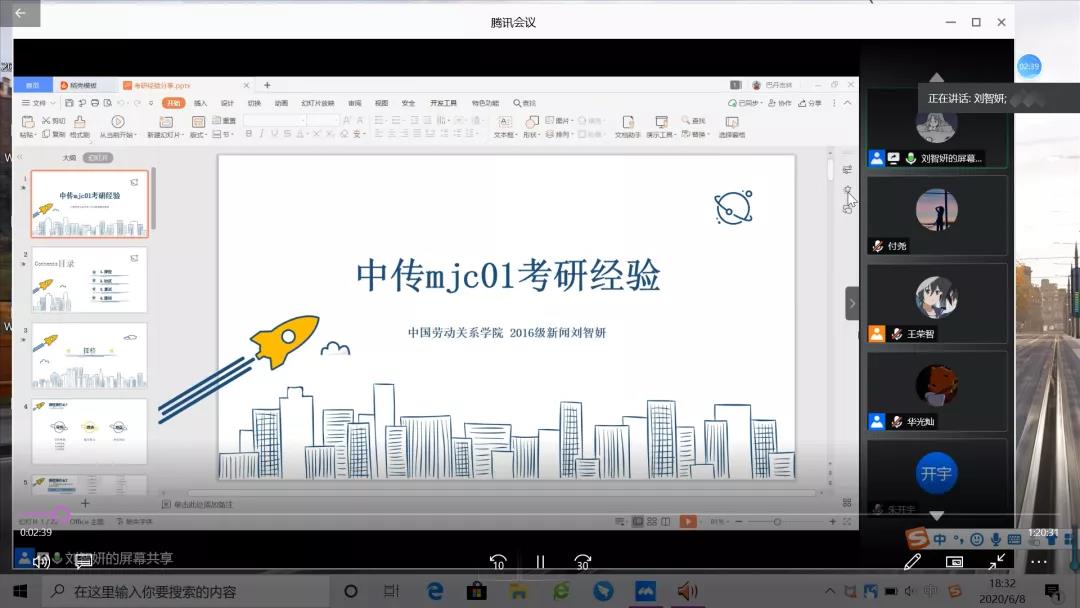Viewport: 1080px width, 608px height.
Task: Start slideshow with orange play button
Action: (688, 521)
